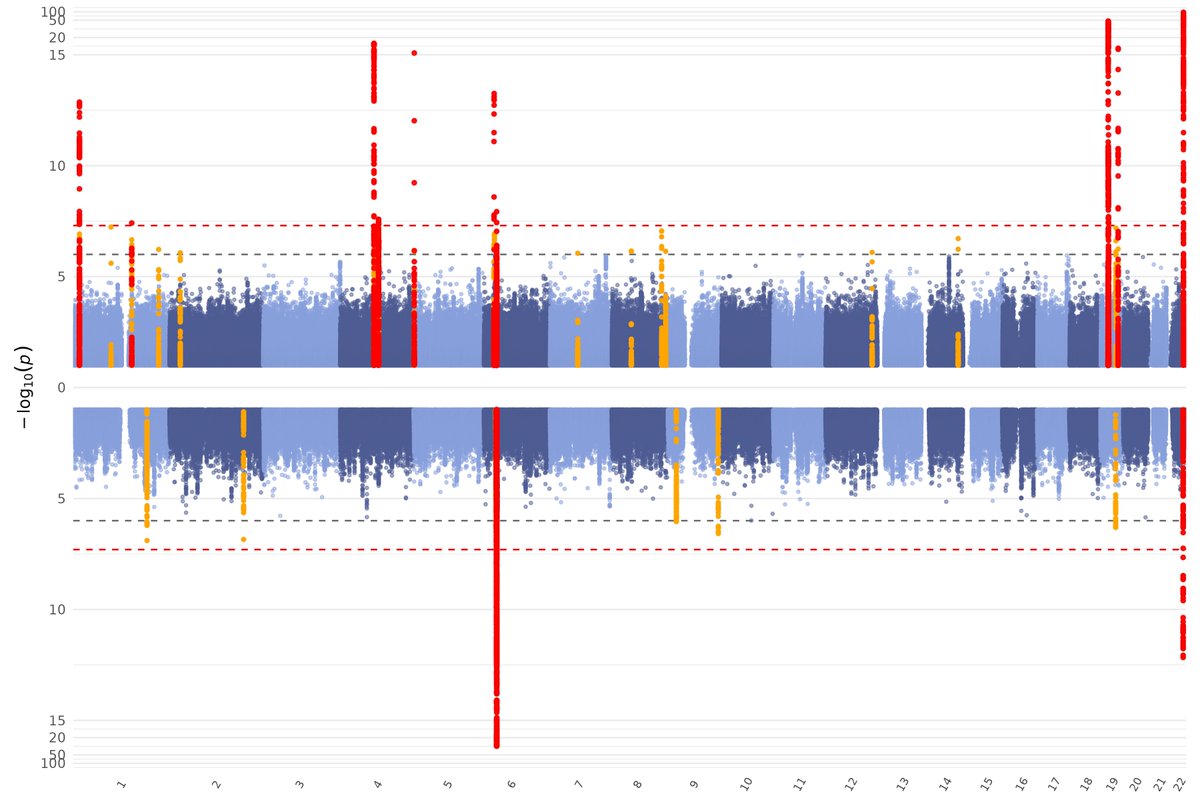Viewport: 1200px width, 800px height.
Task: Select the chromosome 22 x-axis label
Action: (1180, 784)
